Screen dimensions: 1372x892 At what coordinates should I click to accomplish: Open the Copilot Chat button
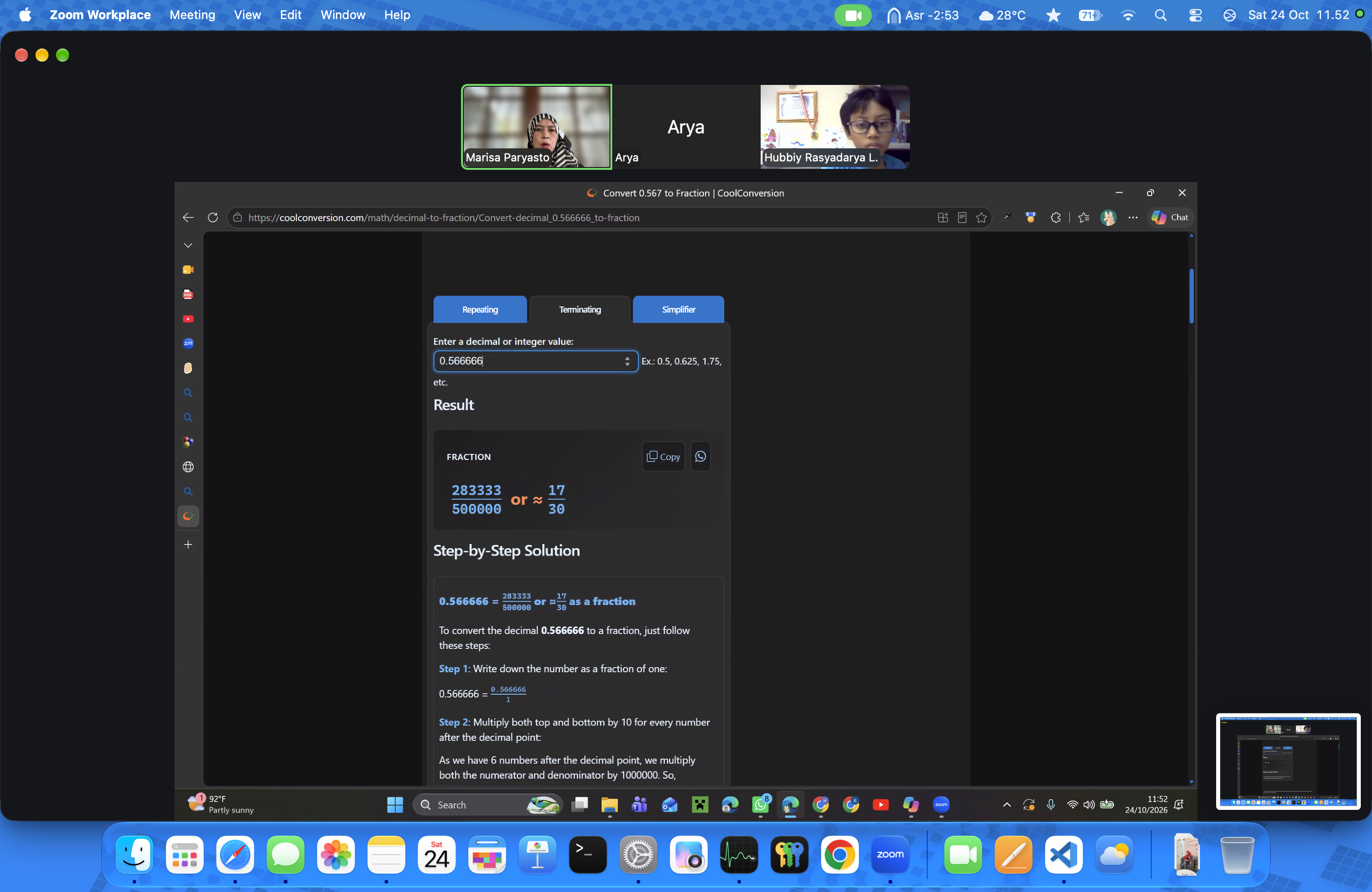pyautogui.click(x=1169, y=218)
